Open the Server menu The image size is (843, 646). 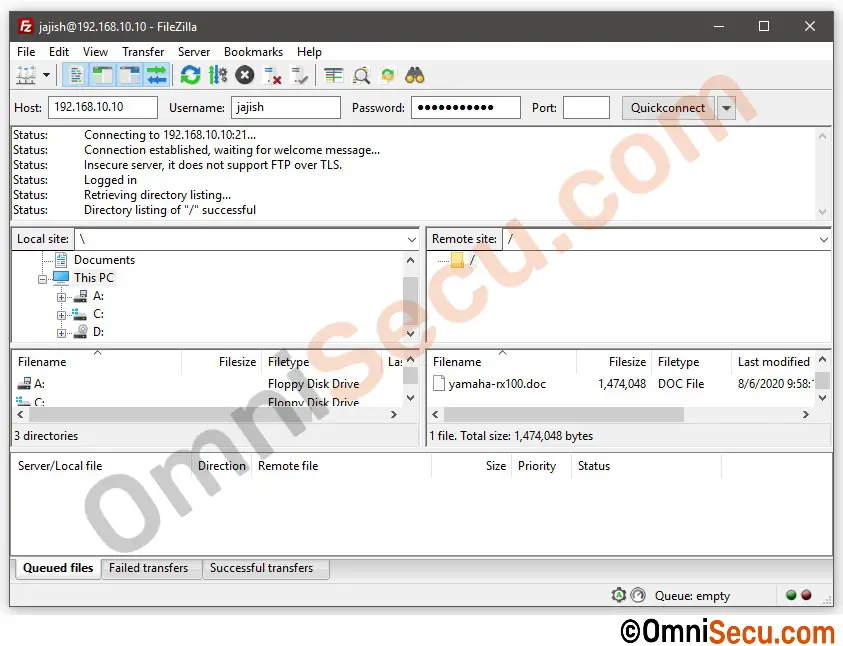[x=194, y=52]
